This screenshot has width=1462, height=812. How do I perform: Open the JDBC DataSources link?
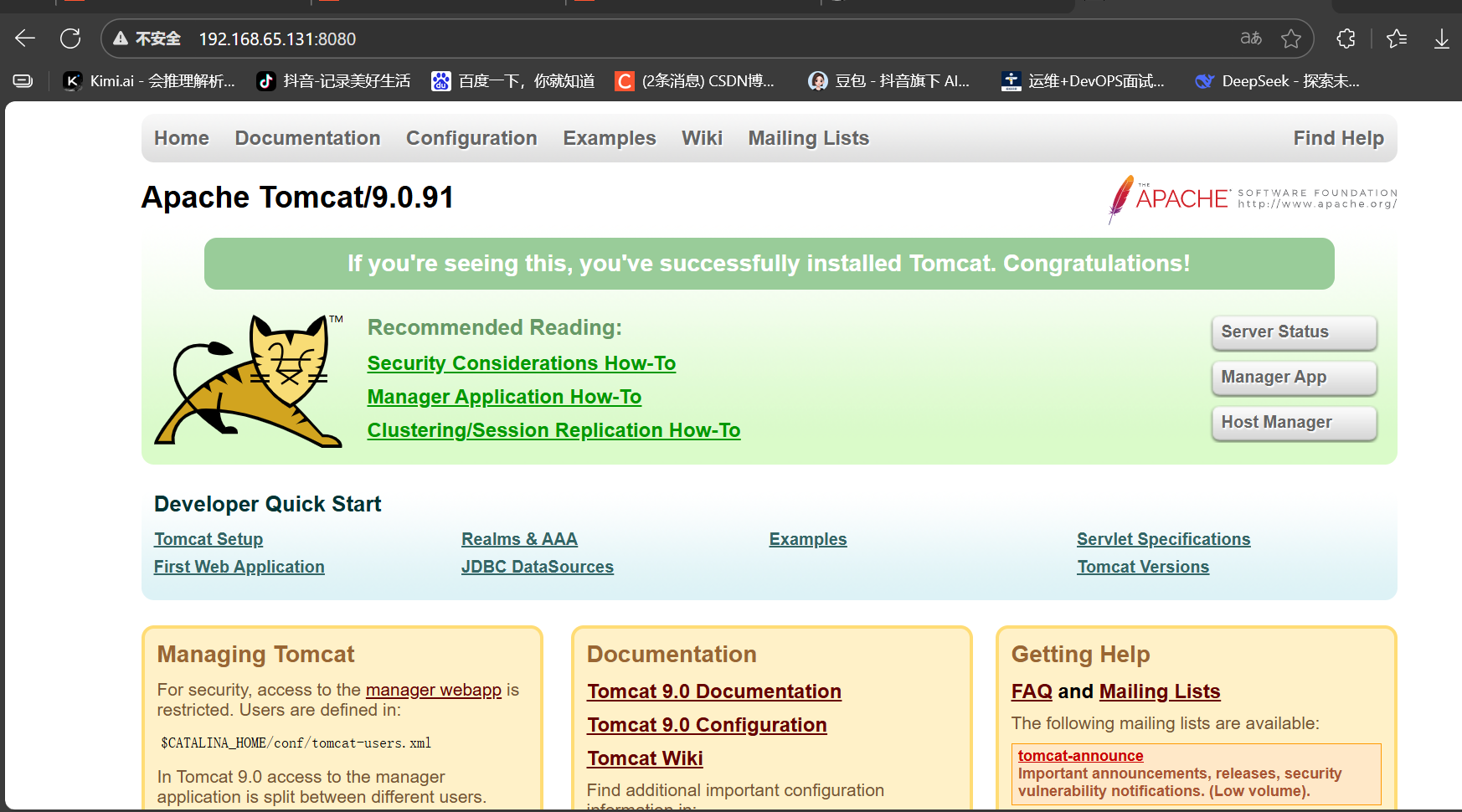click(x=538, y=567)
